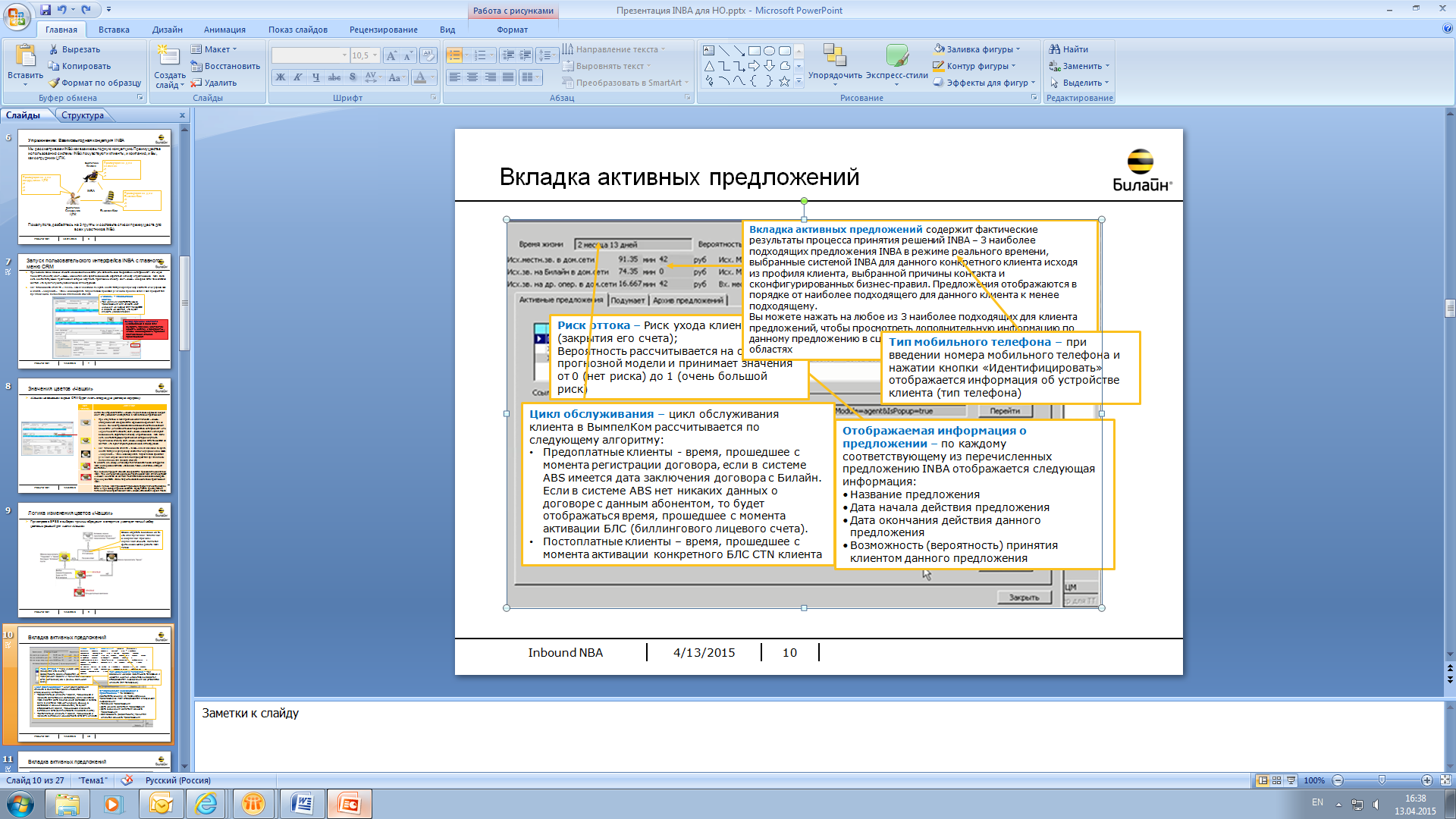Switch to Структура outline tab
The image size is (1456, 819).
[83, 115]
